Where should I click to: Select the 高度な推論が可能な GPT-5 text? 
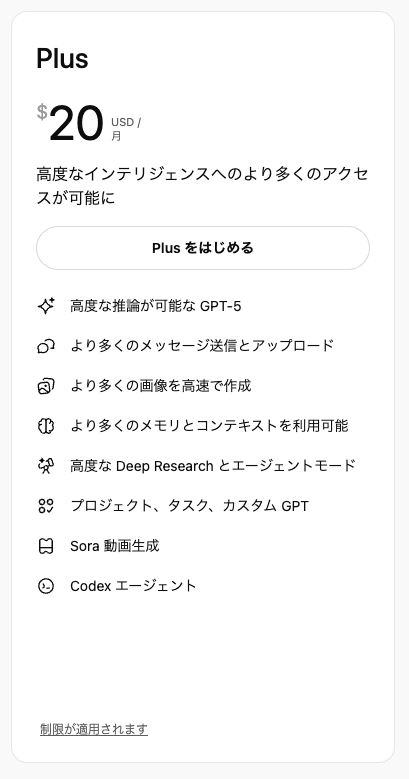pos(156,306)
